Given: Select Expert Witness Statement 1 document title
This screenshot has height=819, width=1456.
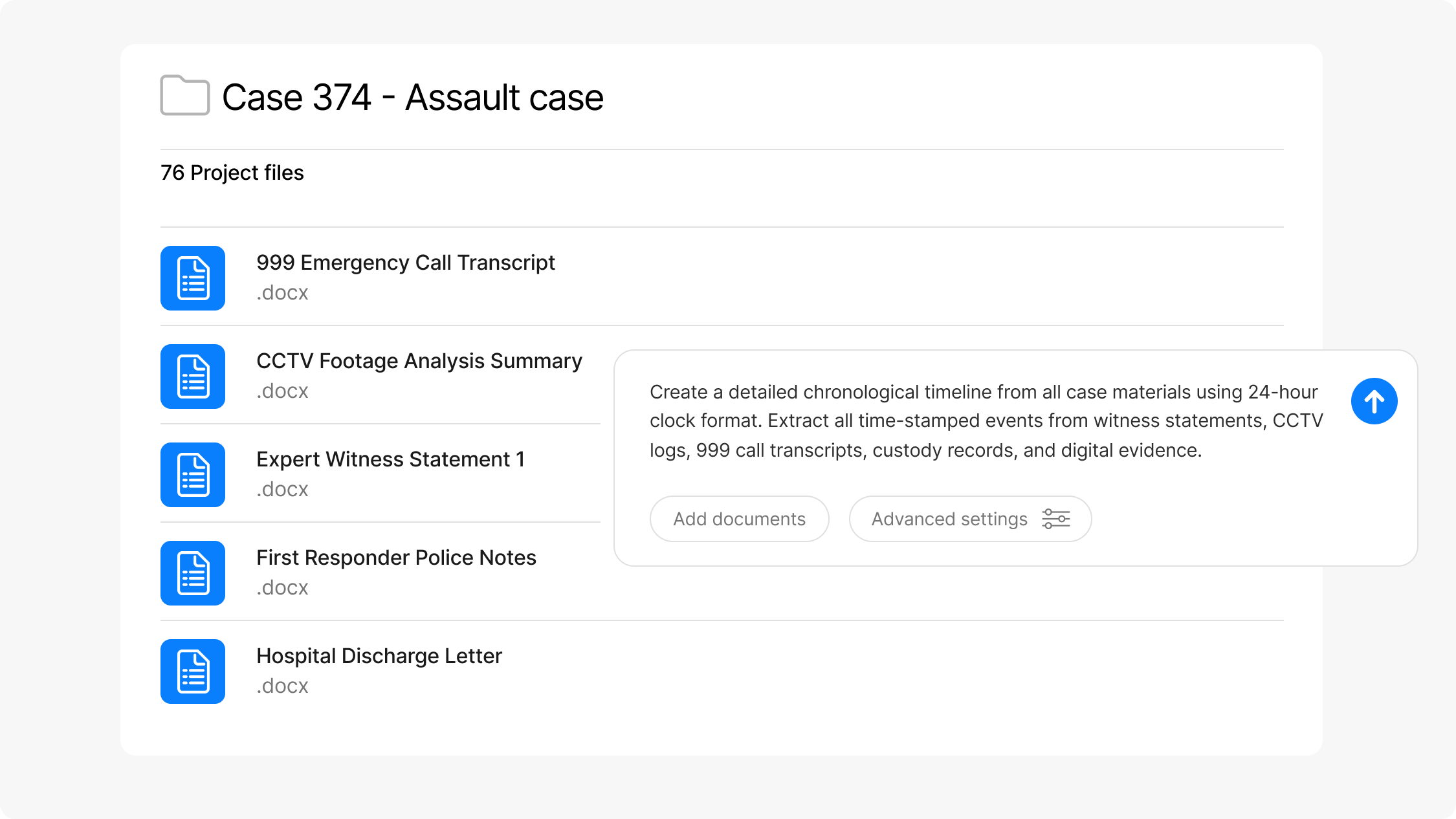Looking at the screenshot, I should [x=390, y=459].
